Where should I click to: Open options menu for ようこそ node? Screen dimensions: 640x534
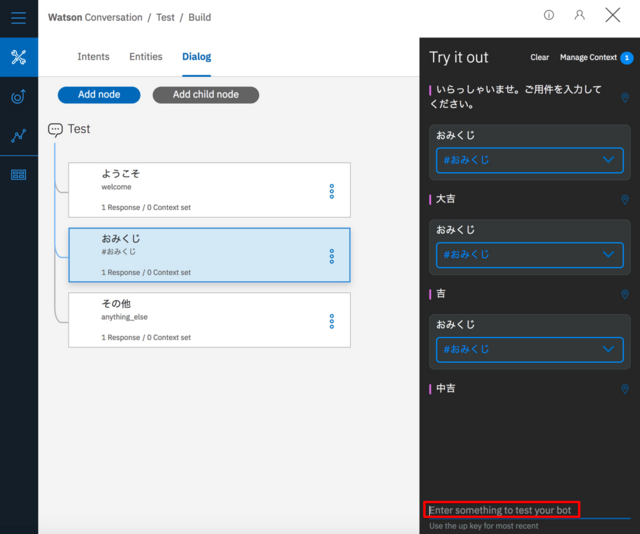[332, 191]
